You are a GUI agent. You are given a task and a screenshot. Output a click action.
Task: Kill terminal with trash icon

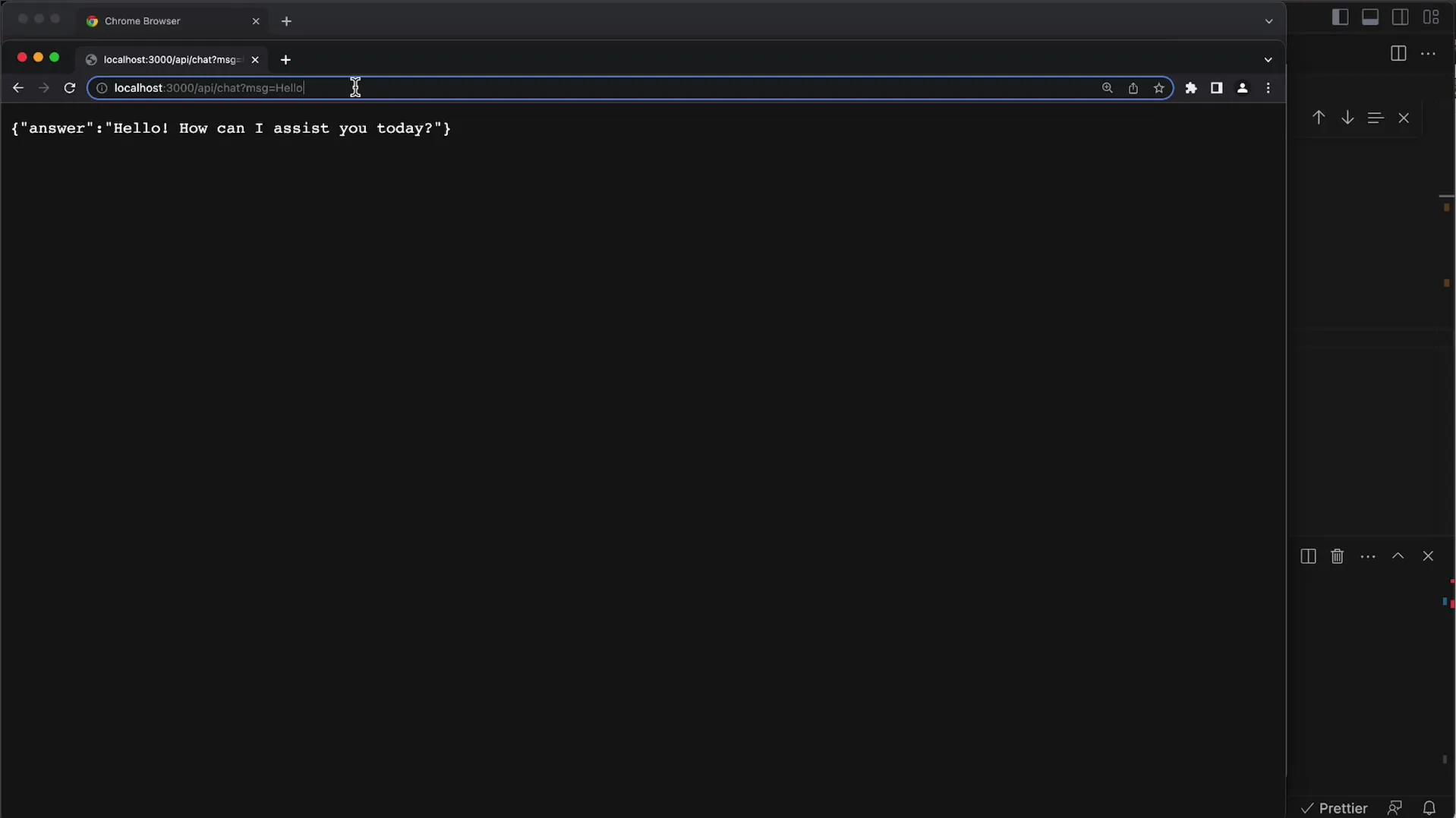(x=1338, y=556)
